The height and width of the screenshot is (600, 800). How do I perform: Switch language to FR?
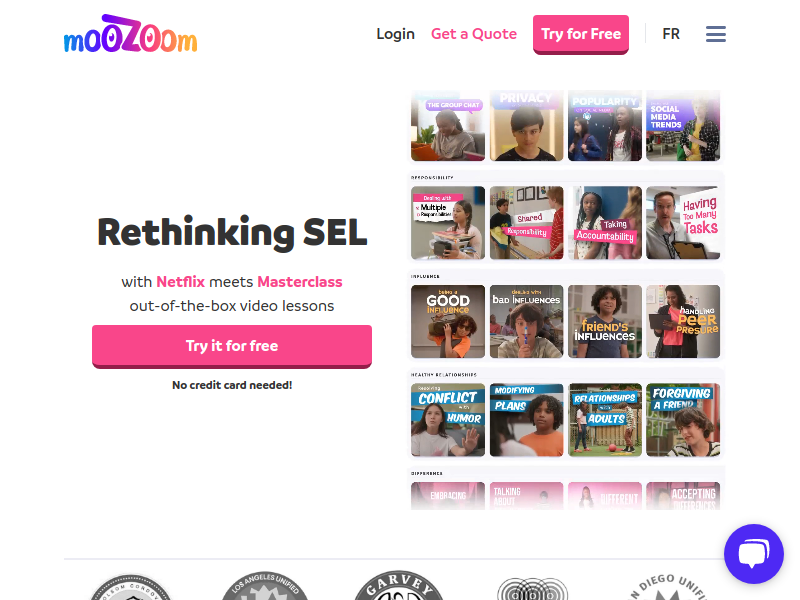coord(671,34)
